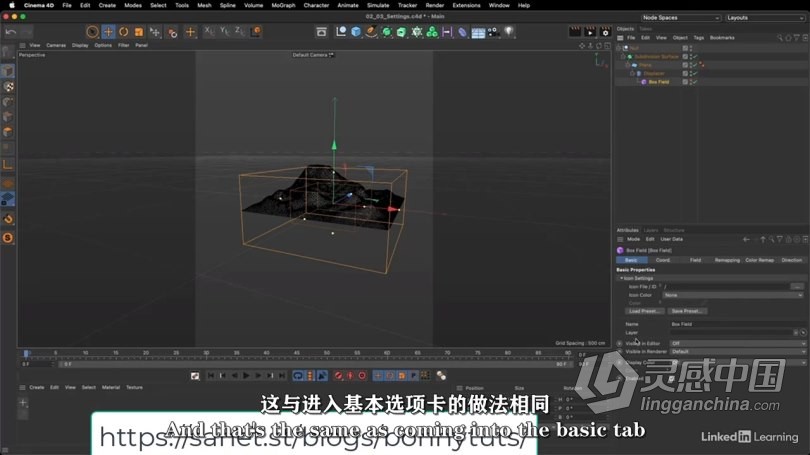Add a Cube primitive object
The height and width of the screenshot is (455, 810).
click(356, 32)
